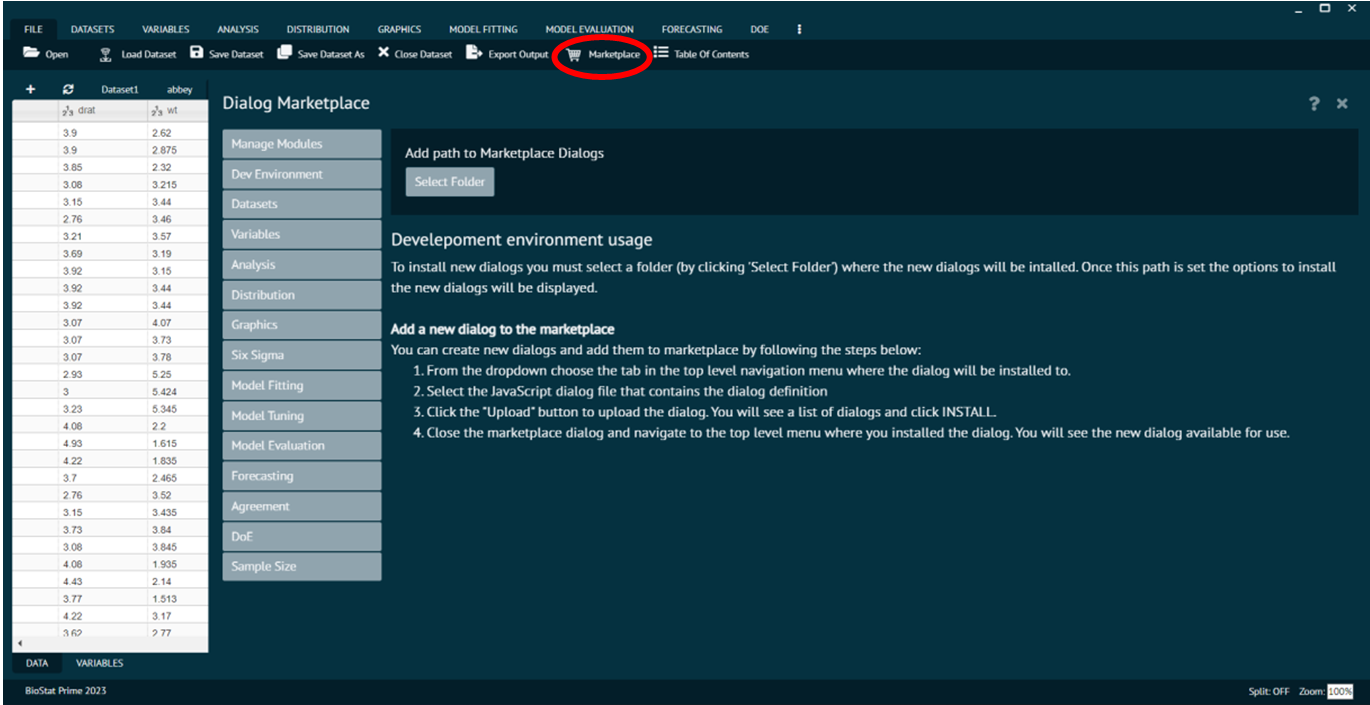Image resolution: width=1370 pixels, height=705 pixels.
Task: Open the Marketplace cart icon
Action: point(574,55)
